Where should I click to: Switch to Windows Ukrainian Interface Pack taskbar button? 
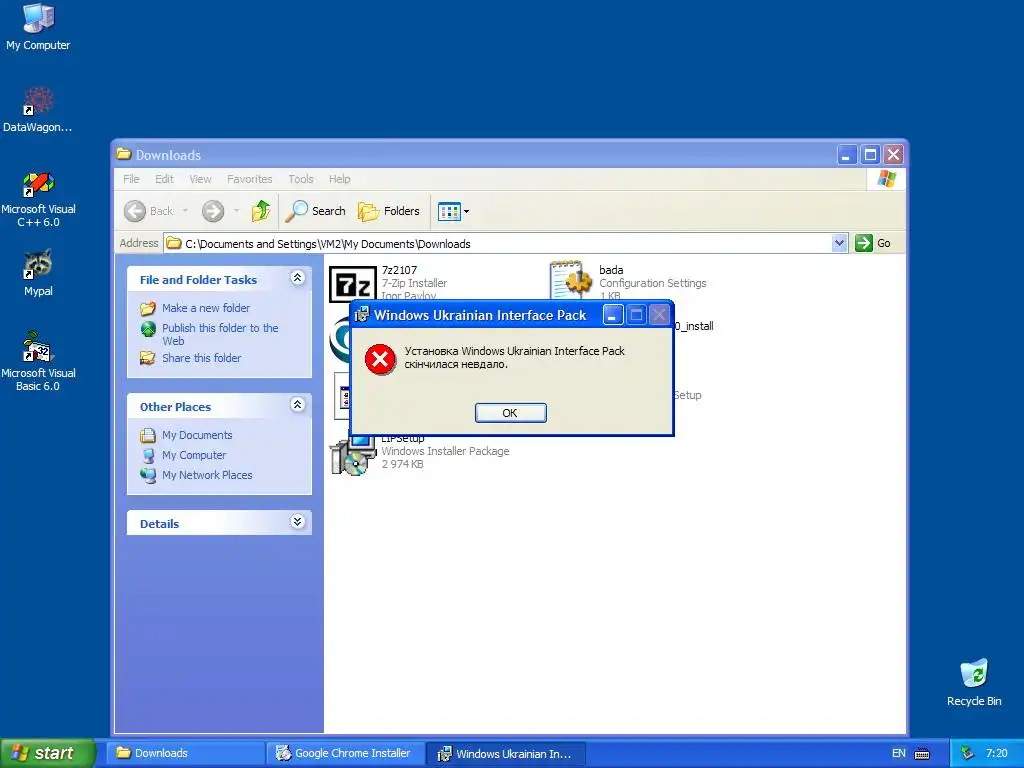506,754
